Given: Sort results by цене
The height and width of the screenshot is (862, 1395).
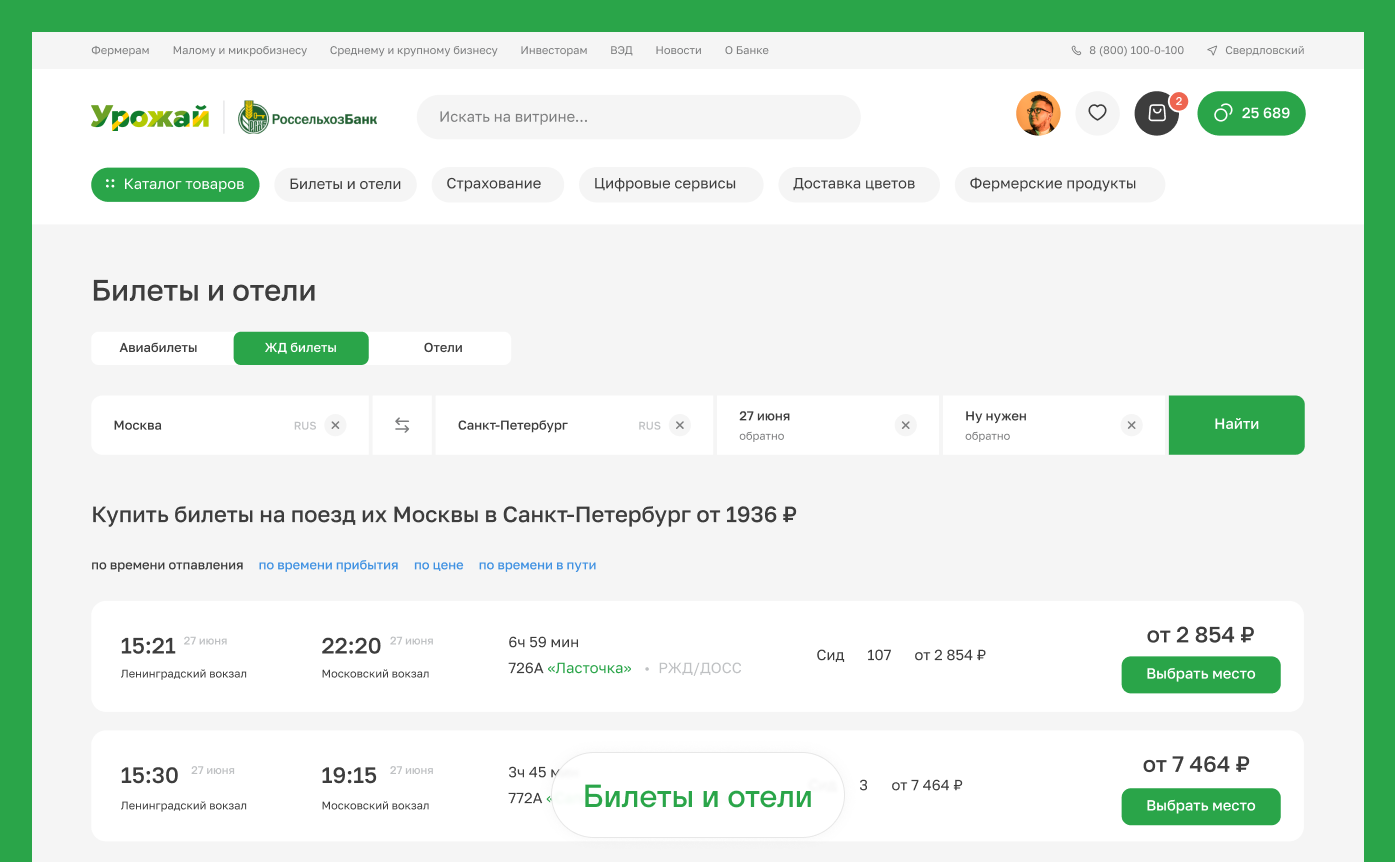Looking at the screenshot, I should coord(438,564).
